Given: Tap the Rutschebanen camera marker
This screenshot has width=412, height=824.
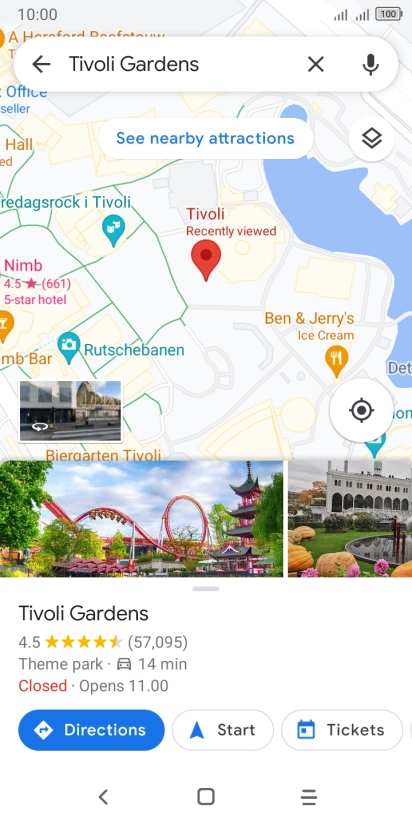Looking at the screenshot, I should (x=69, y=347).
